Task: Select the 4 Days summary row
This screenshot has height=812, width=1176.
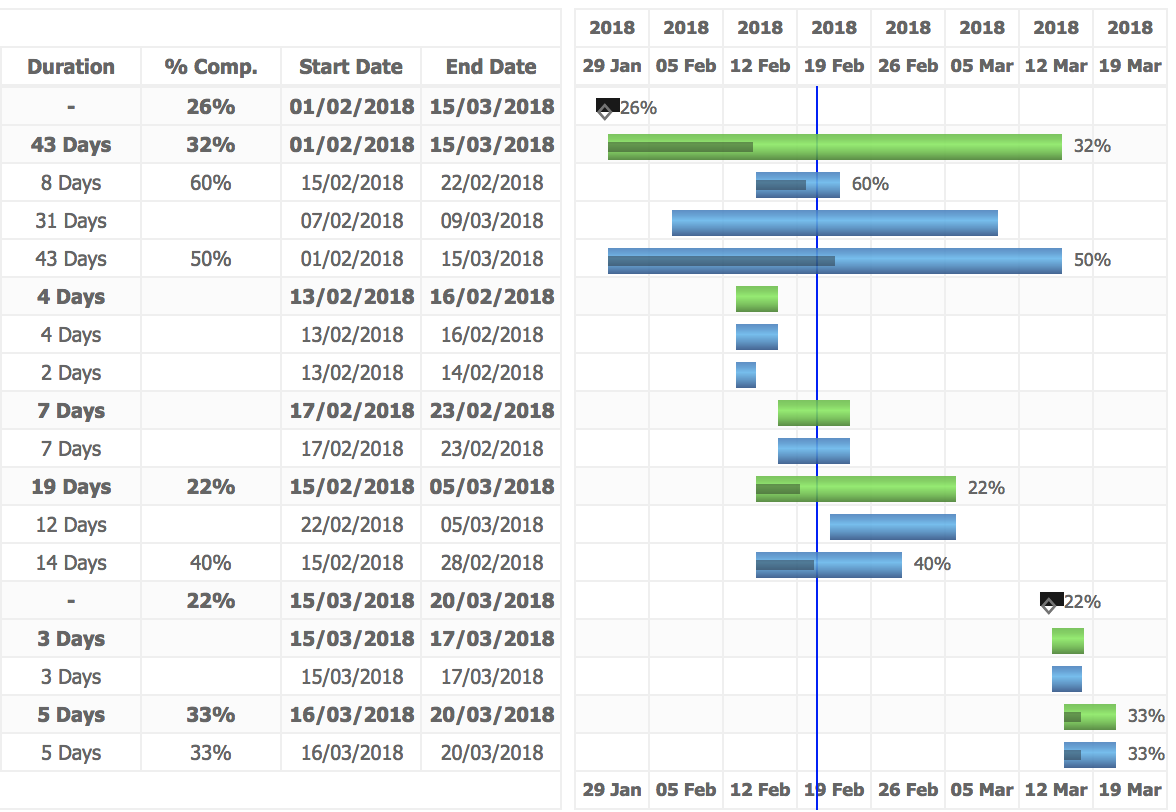Action: click(x=70, y=297)
